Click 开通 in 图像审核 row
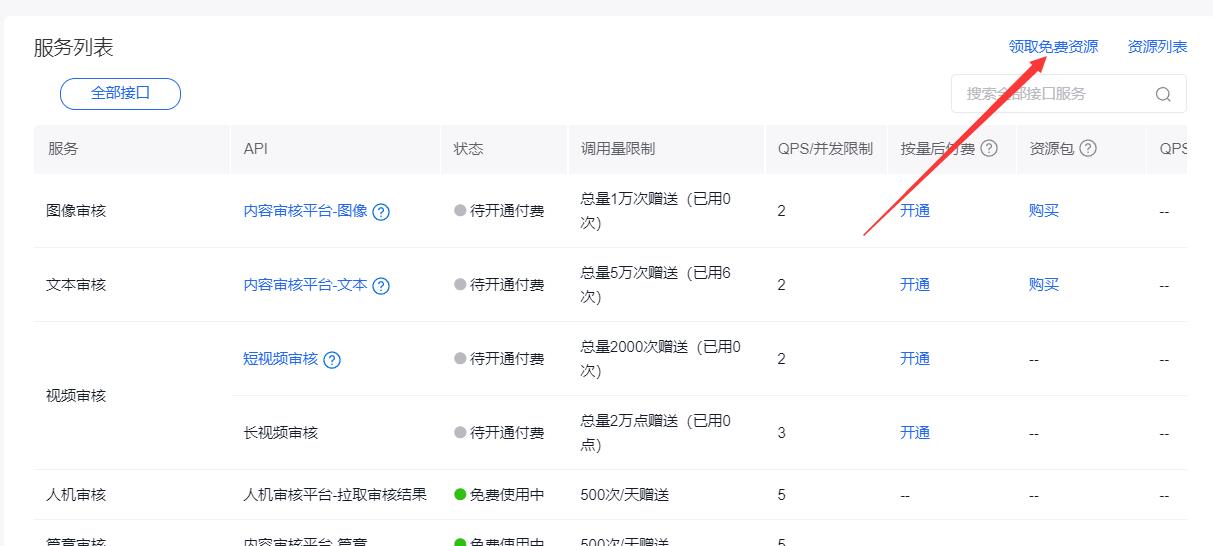The width and height of the screenshot is (1213, 546). click(915, 211)
